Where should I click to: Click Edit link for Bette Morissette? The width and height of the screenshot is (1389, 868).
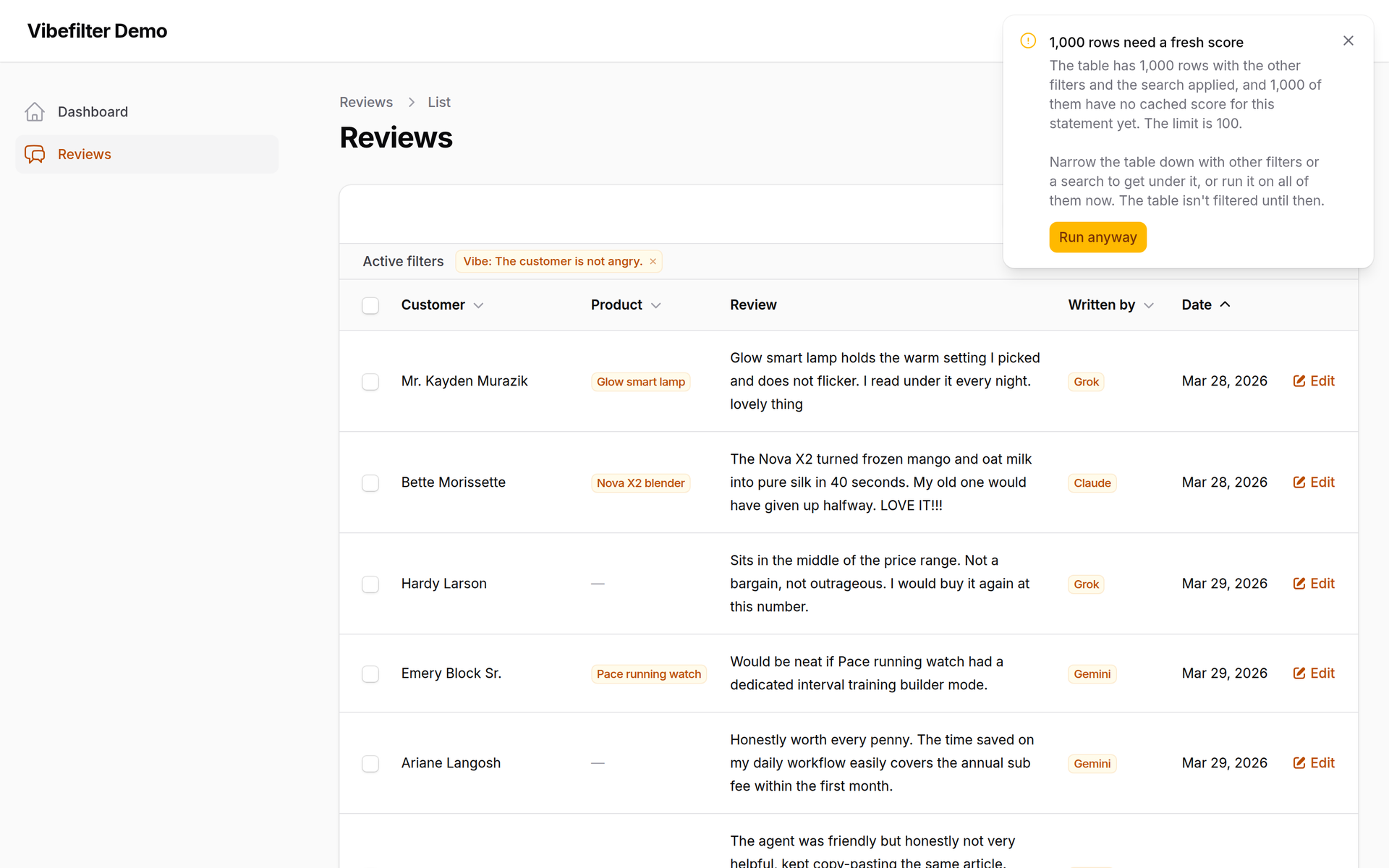pos(1314,482)
